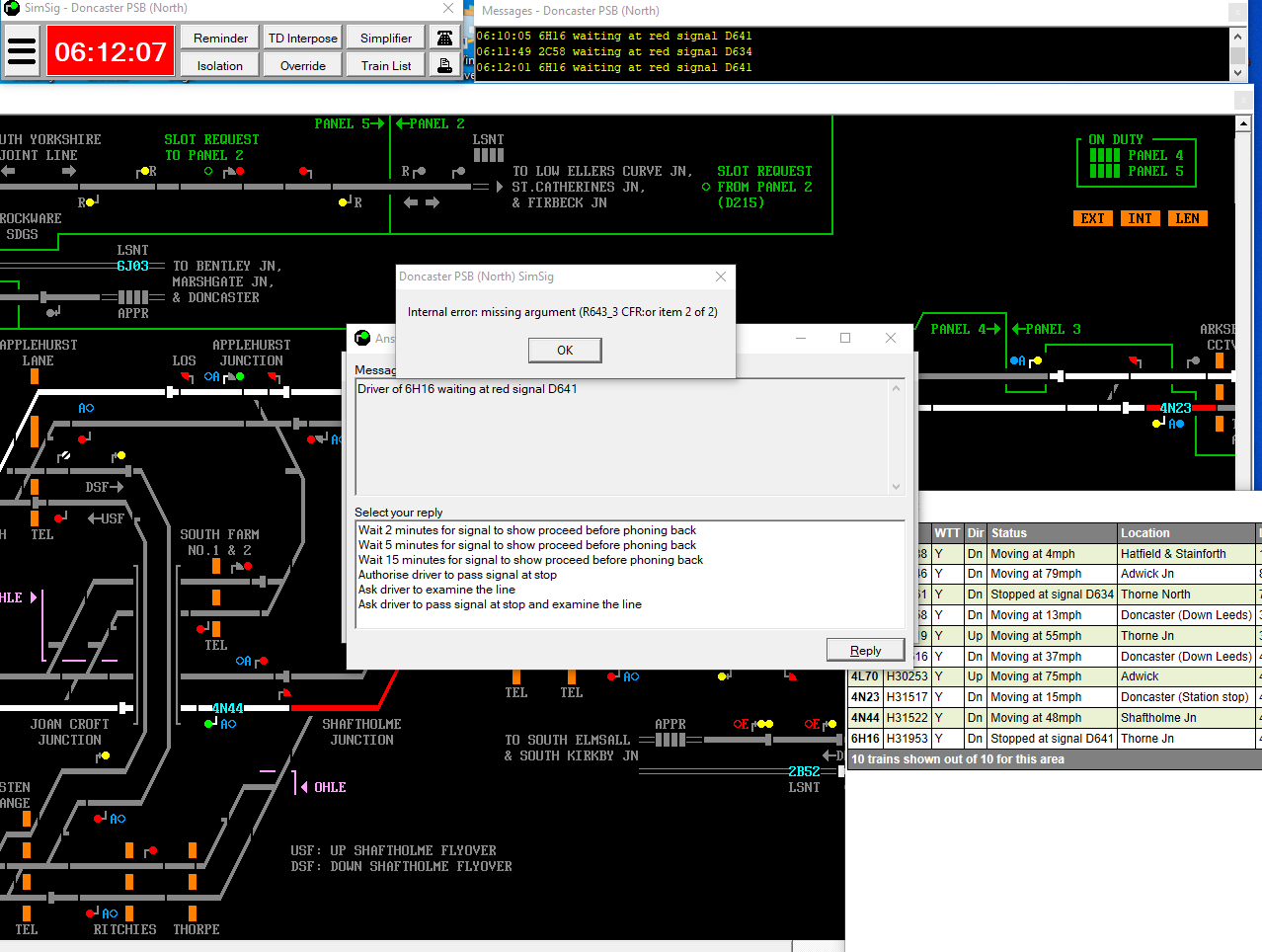This screenshot has width=1262, height=952.
Task: Select reply 'Wait 5 minutes for signal'
Action: [527, 545]
